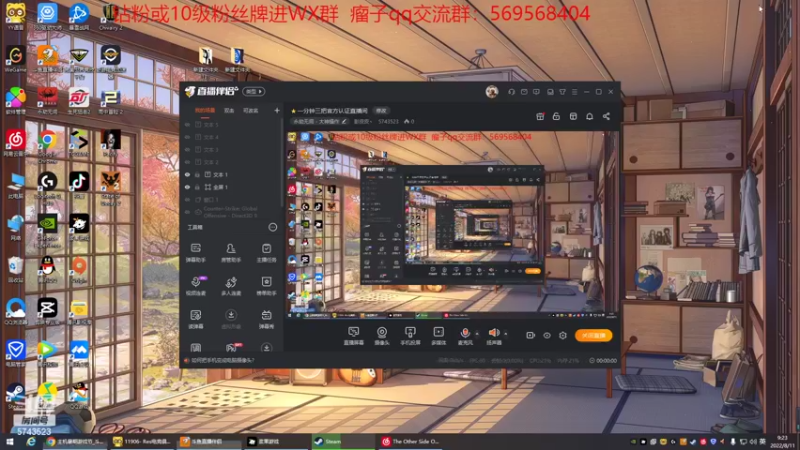Viewport: 800px width, 450px height.
Task: Open the 主播任务 streamer tasks tool
Action: click(266, 253)
